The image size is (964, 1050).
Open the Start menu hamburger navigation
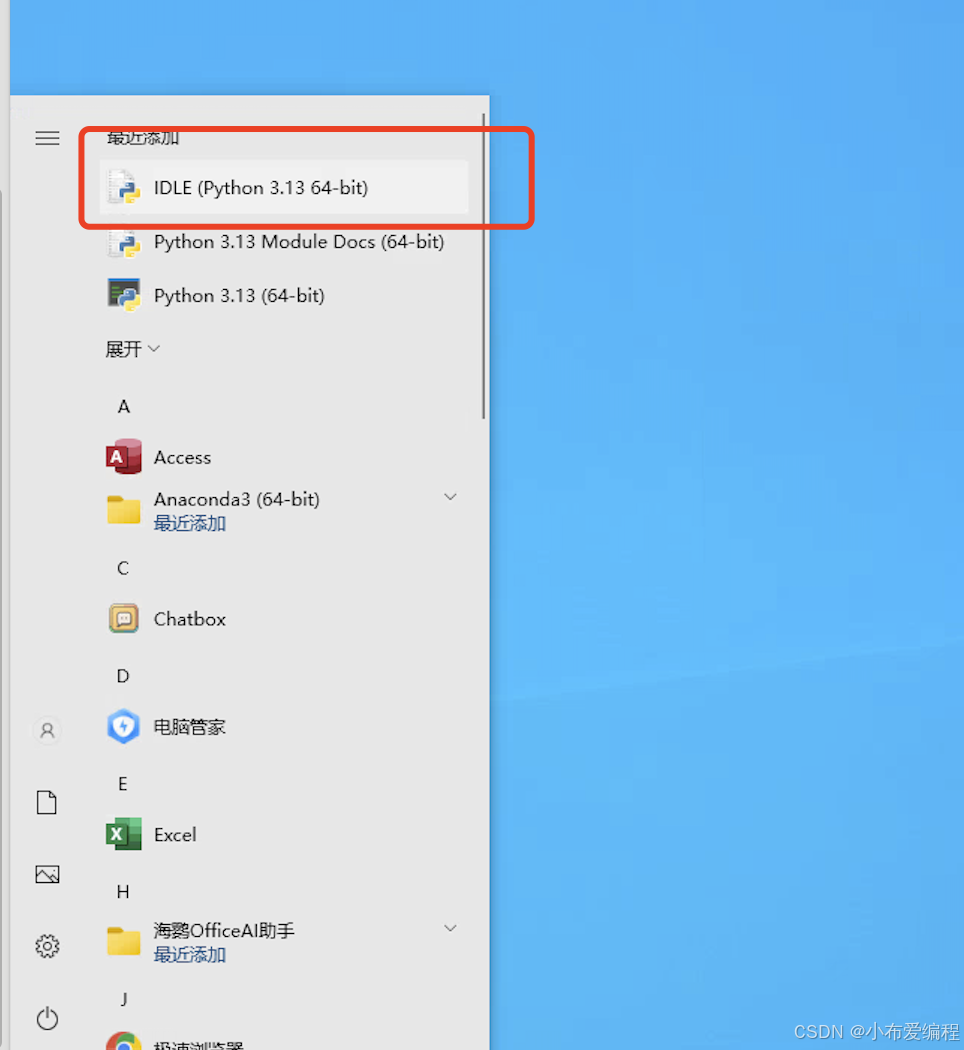[x=48, y=138]
